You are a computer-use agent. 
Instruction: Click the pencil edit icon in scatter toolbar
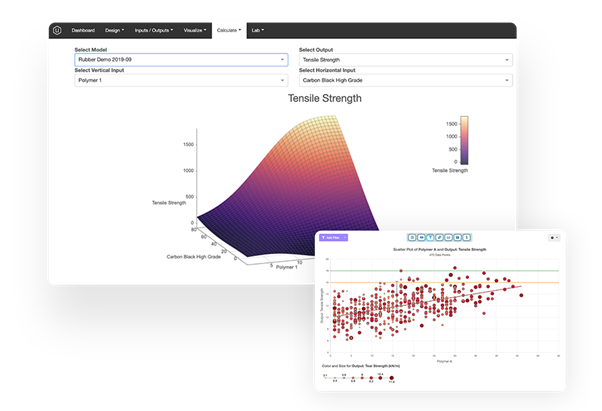439,238
